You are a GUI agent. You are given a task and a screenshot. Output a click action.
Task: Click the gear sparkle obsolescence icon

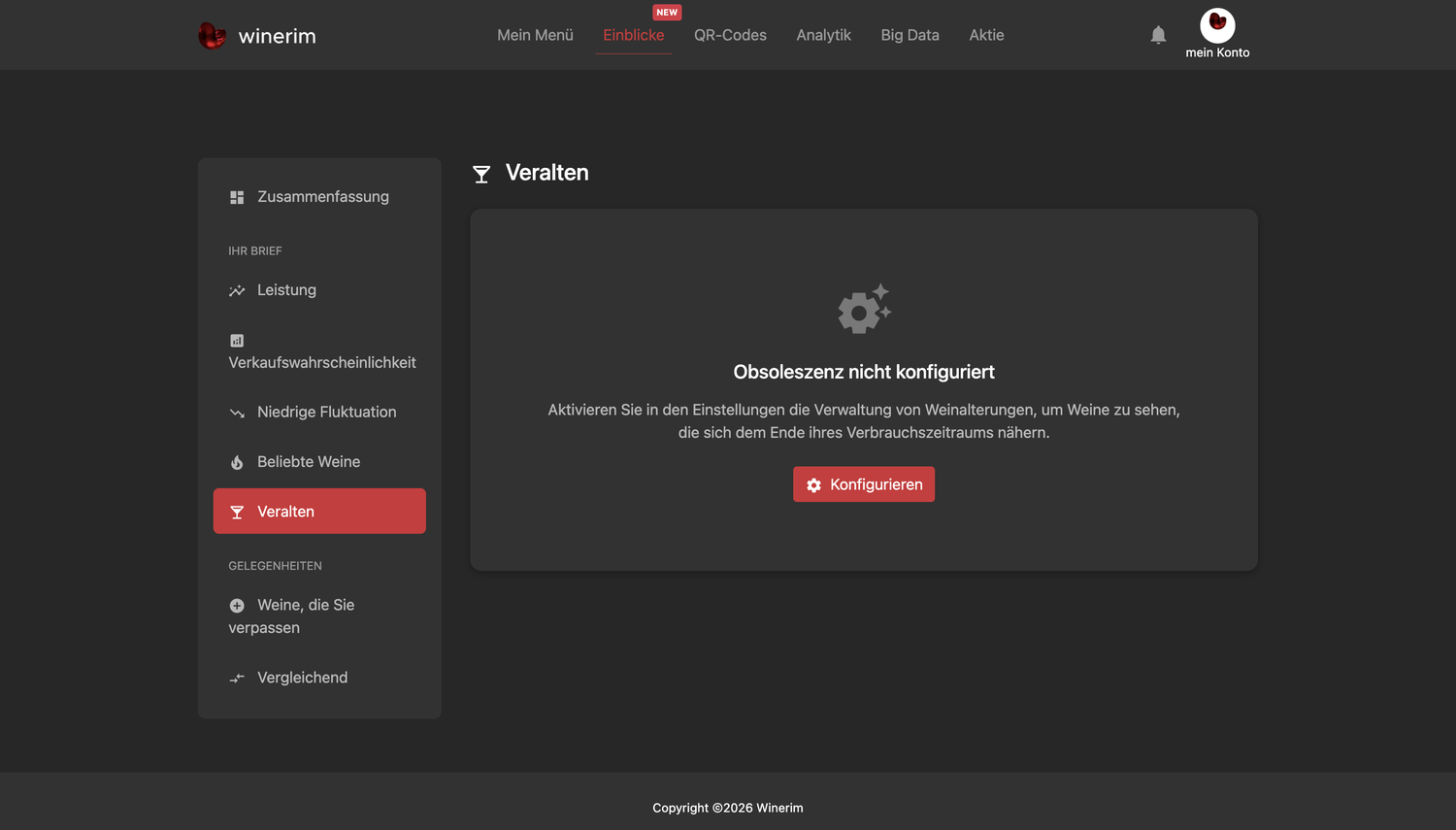click(864, 309)
